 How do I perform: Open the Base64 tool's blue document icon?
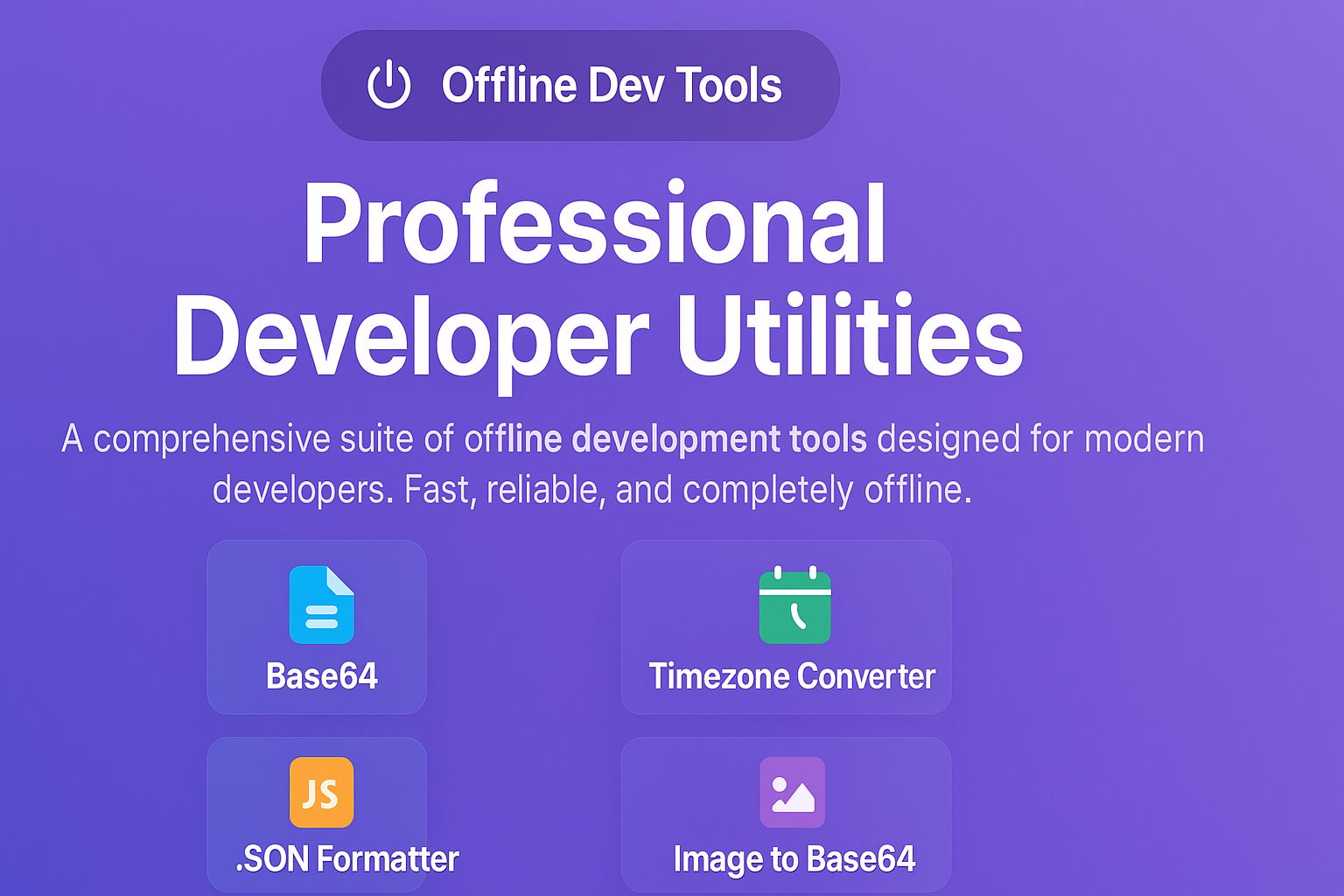pos(321,605)
